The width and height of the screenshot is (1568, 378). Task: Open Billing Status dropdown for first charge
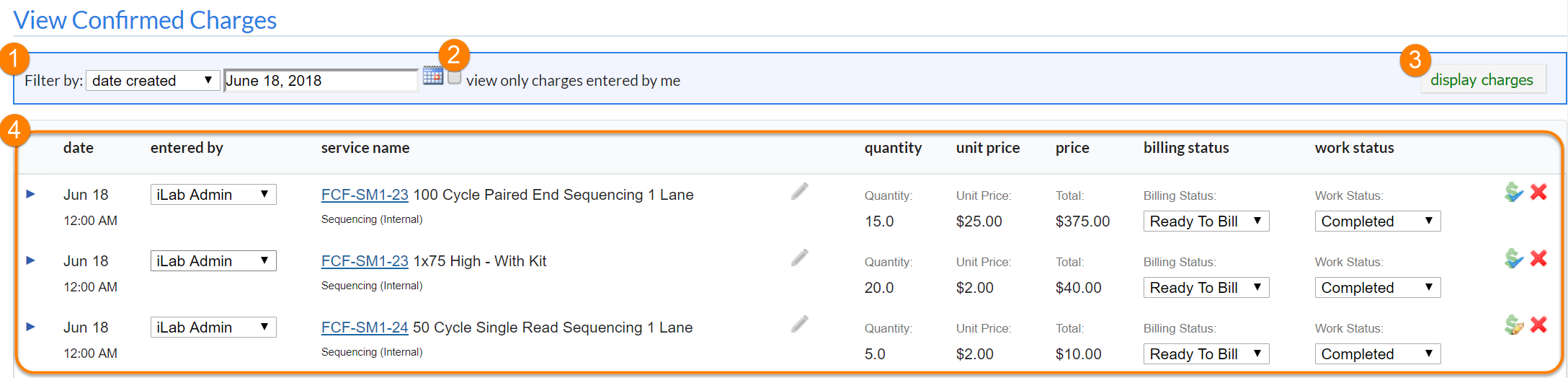1206,221
